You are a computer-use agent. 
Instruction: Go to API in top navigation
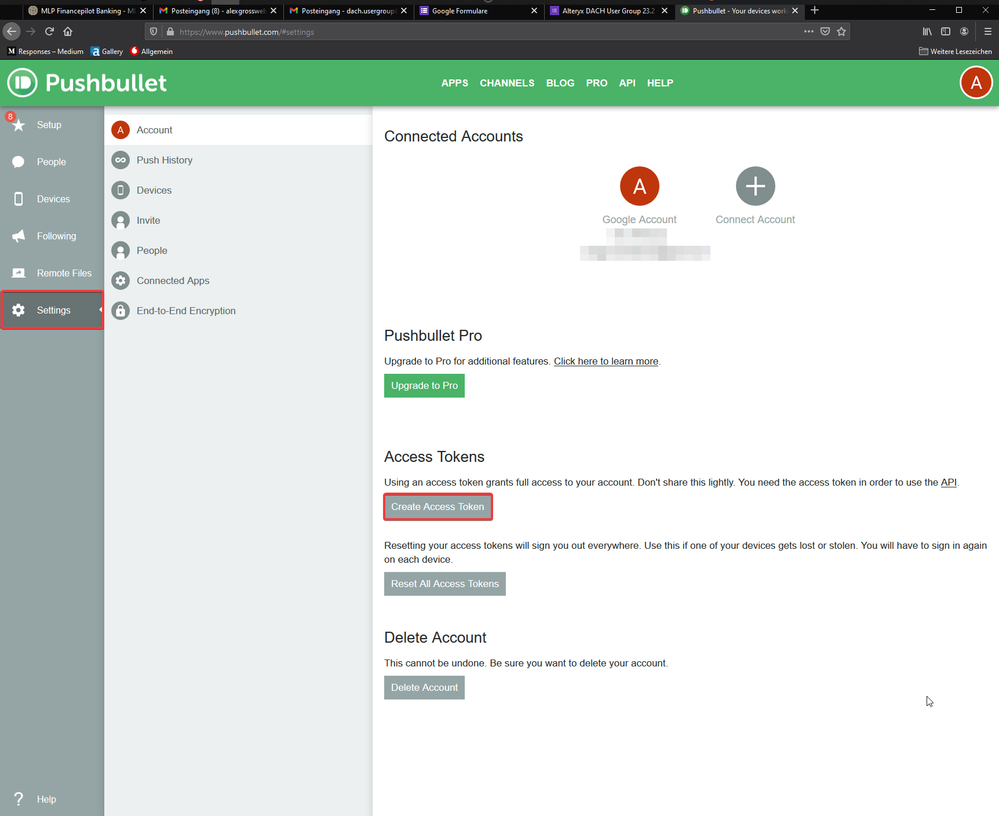[x=627, y=83]
